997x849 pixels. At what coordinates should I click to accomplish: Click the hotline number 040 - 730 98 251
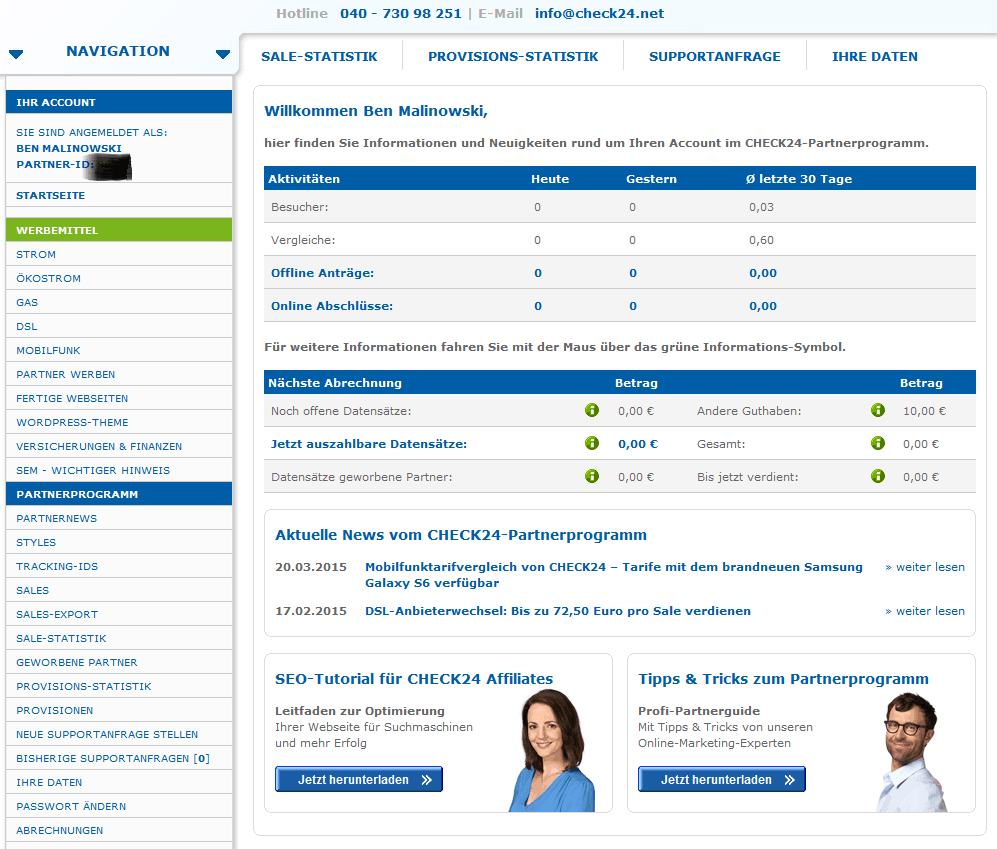pyautogui.click(x=401, y=13)
